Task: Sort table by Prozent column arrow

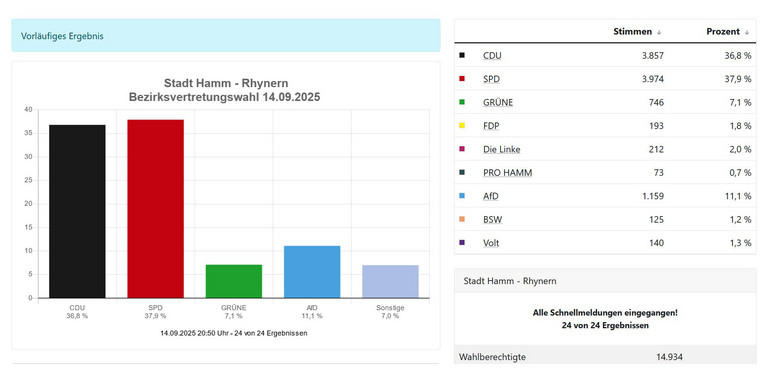Action: click(x=747, y=32)
